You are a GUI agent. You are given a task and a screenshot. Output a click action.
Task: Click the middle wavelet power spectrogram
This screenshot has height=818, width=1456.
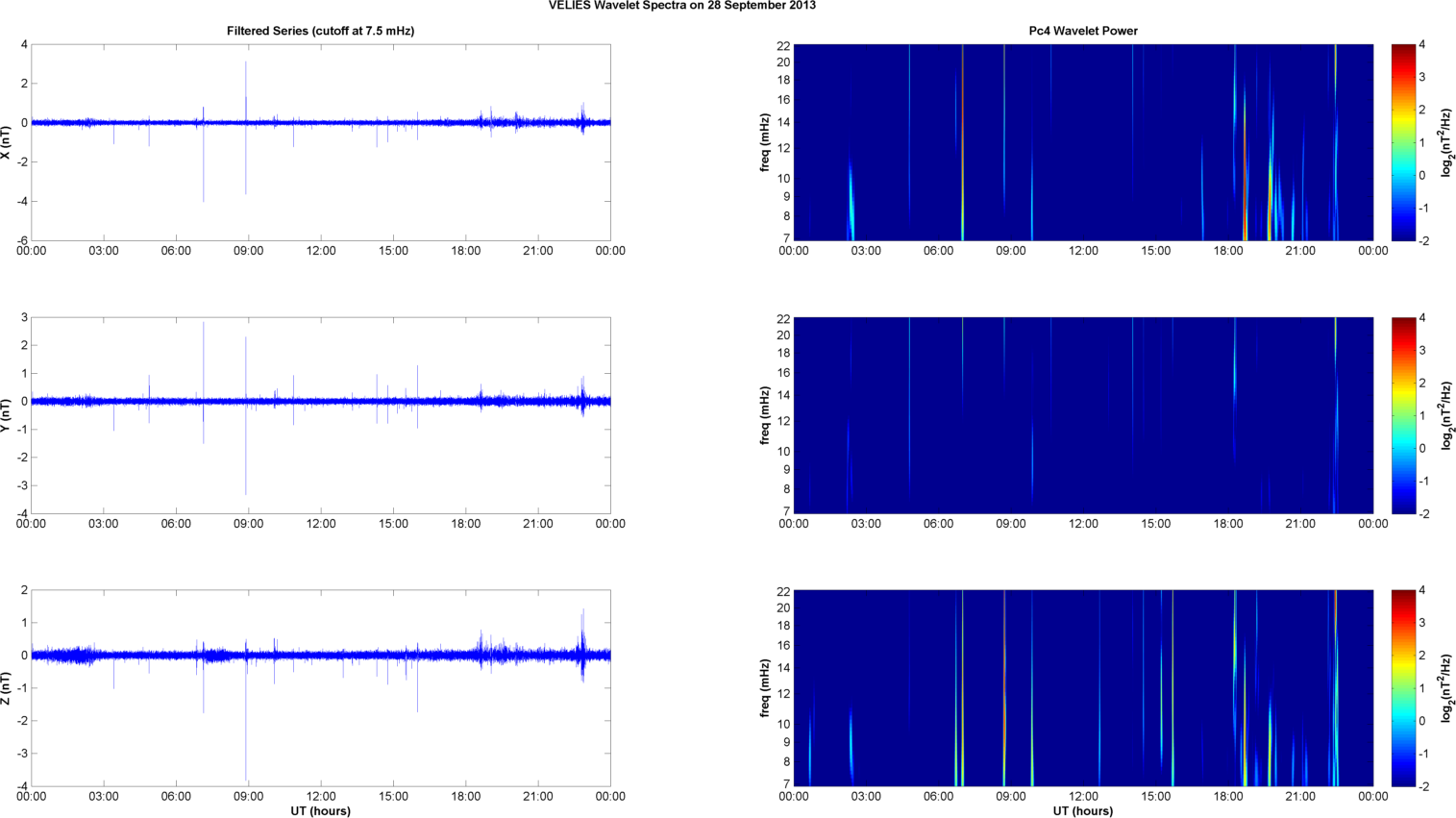click(1083, 415)
